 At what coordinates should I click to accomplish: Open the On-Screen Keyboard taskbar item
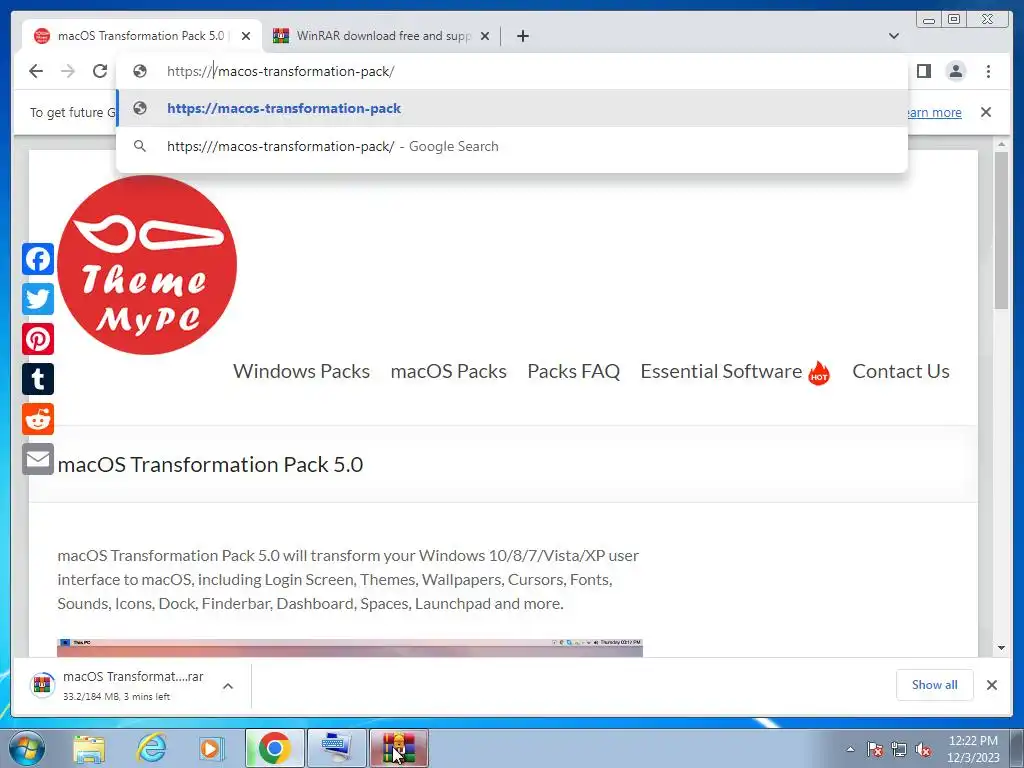tap(336, 748)
